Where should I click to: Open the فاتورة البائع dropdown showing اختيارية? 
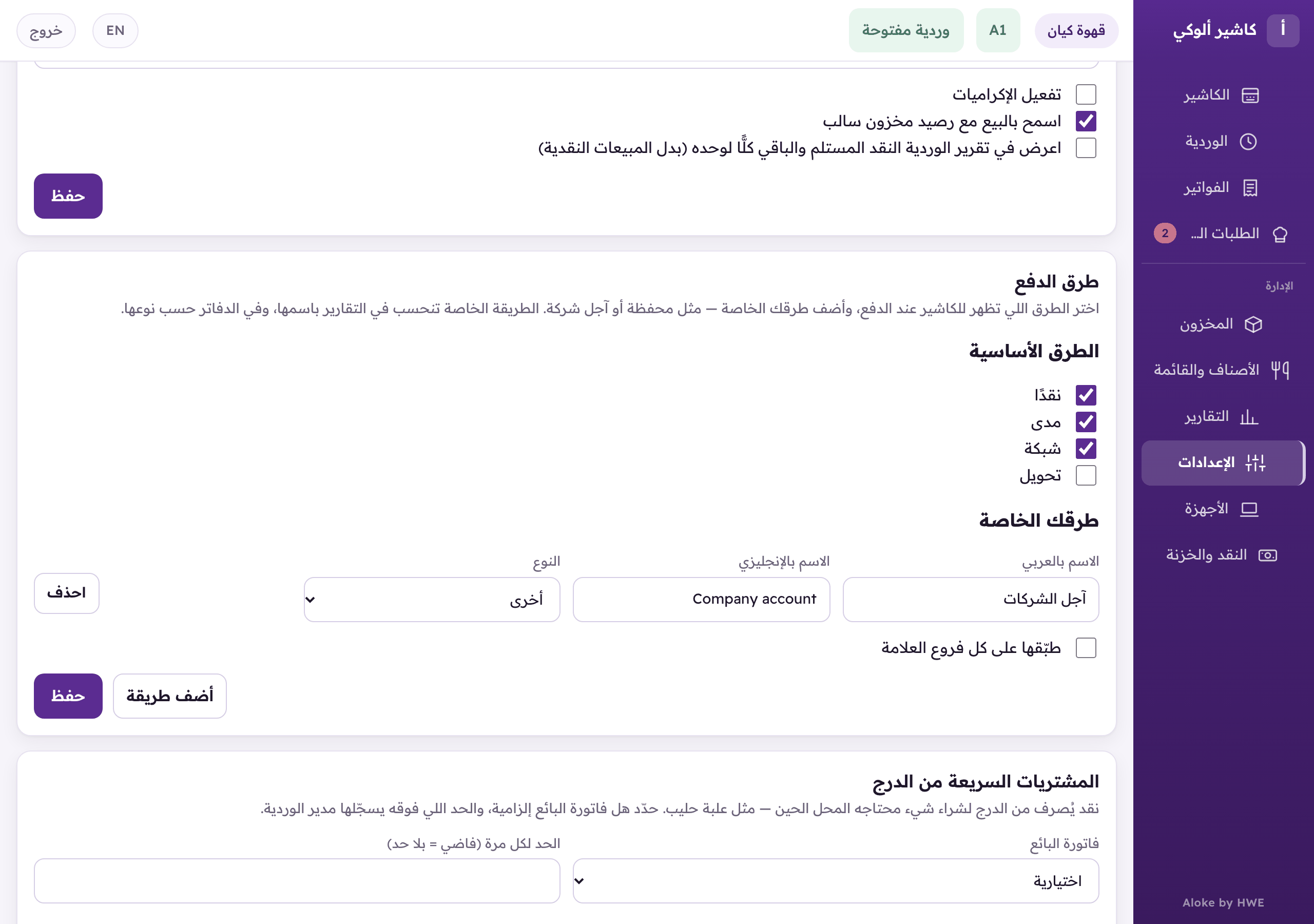coord(836,881)
